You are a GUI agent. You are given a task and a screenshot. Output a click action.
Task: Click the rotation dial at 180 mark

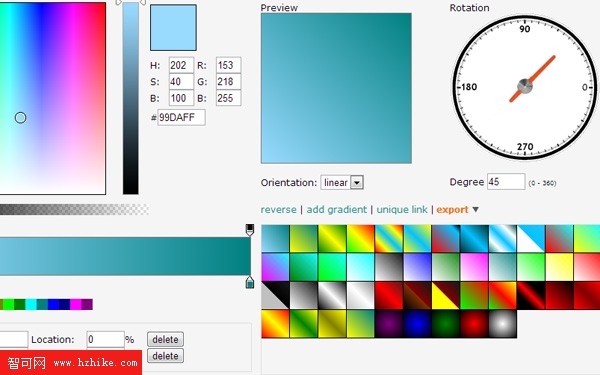pyautogui.click(x=469, y=87)
